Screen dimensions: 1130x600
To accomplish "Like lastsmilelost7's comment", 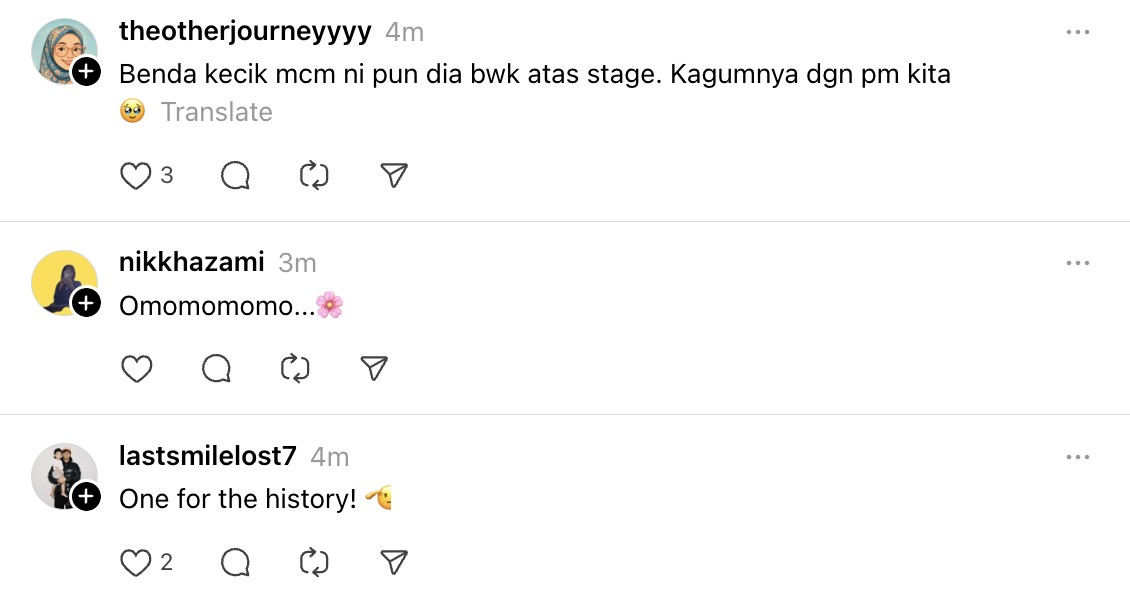I will click(135, 563).
